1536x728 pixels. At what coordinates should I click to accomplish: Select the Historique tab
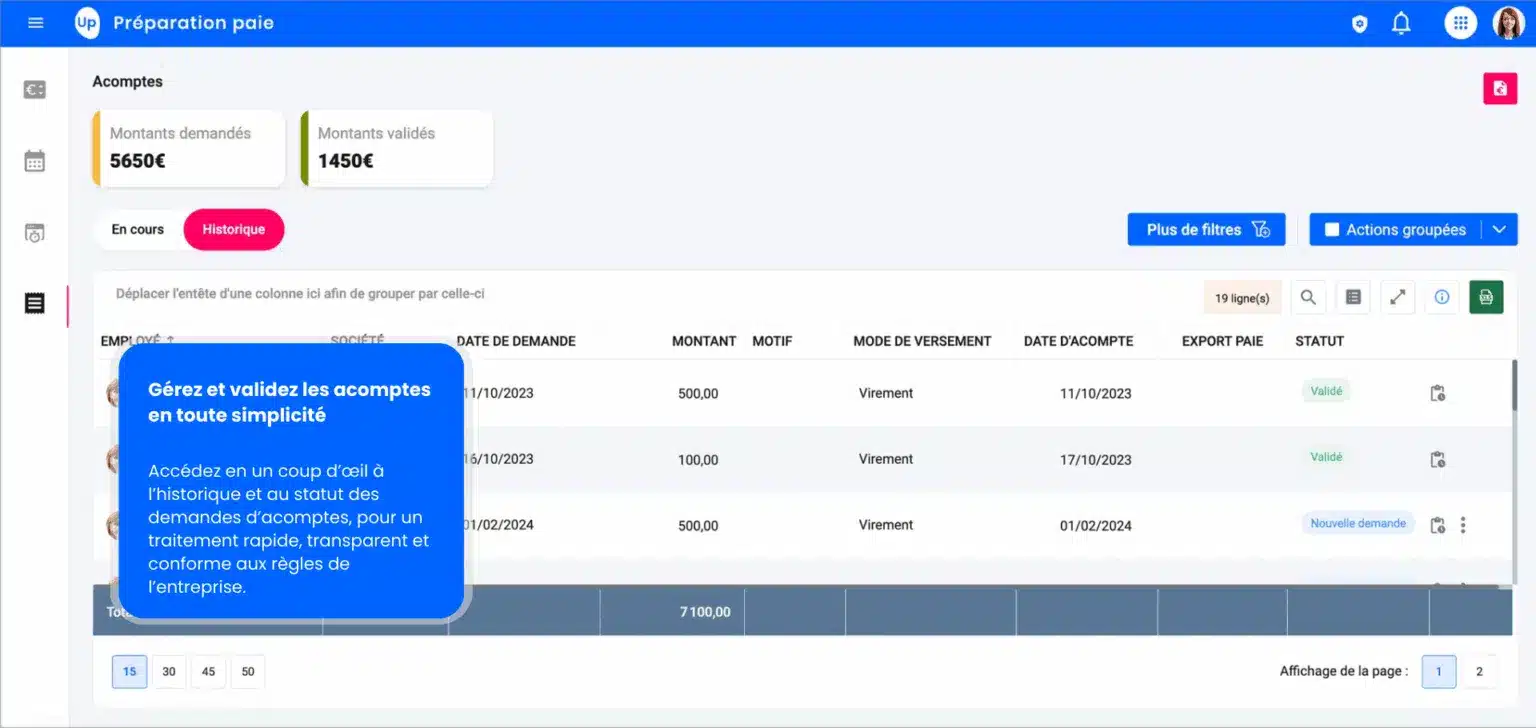(x=233, y=229)
